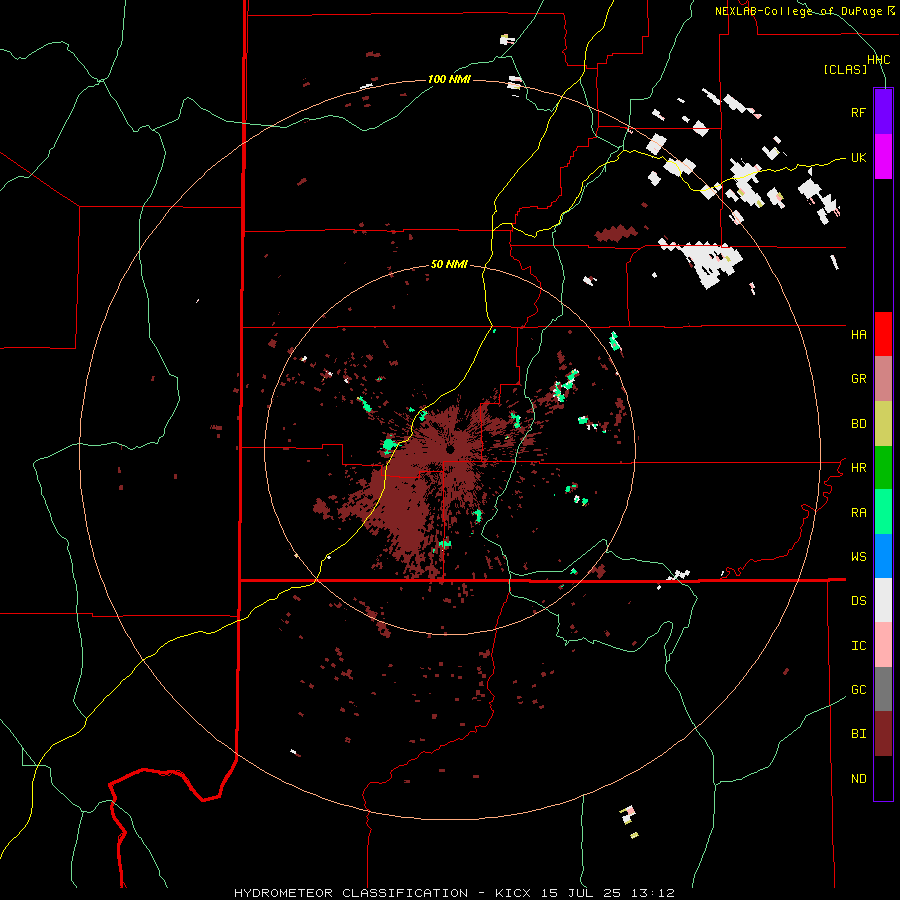
Task: Click the GR legend color swatch
Action: (x=883, y=379)
